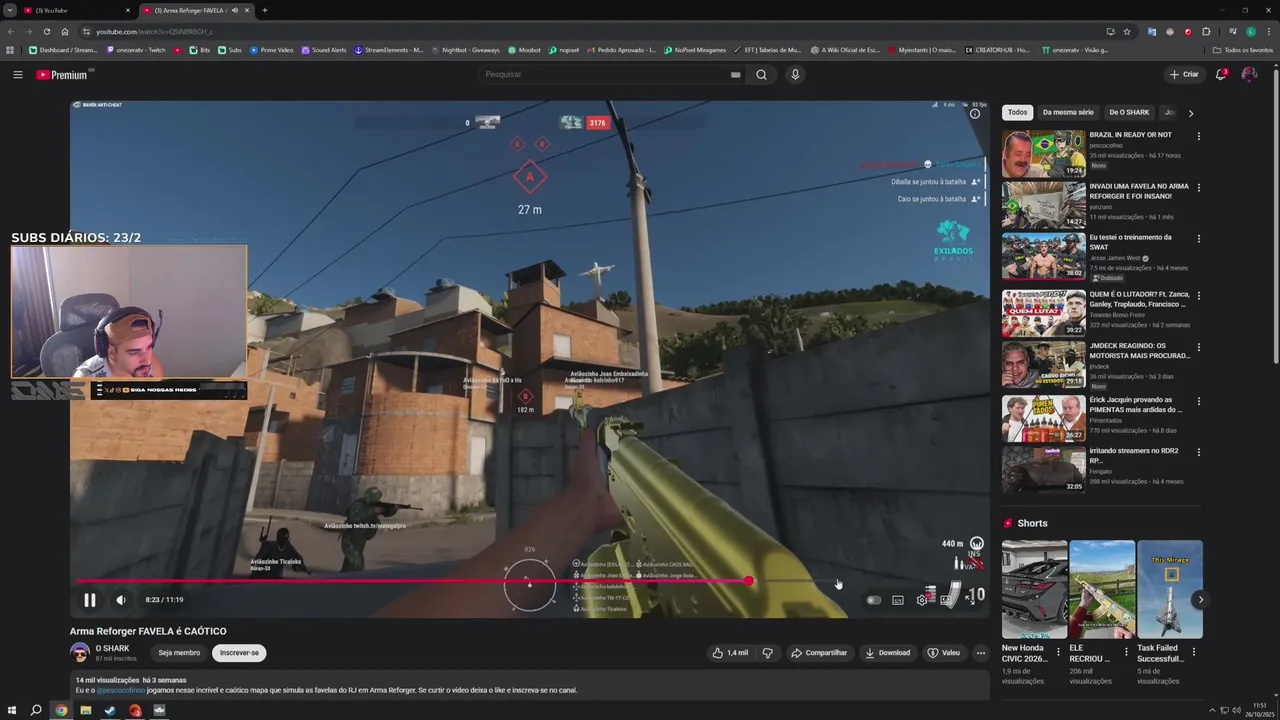Open a new browser tab with plus
This screenshot has width=1280, height=720.
pos(265,10)
